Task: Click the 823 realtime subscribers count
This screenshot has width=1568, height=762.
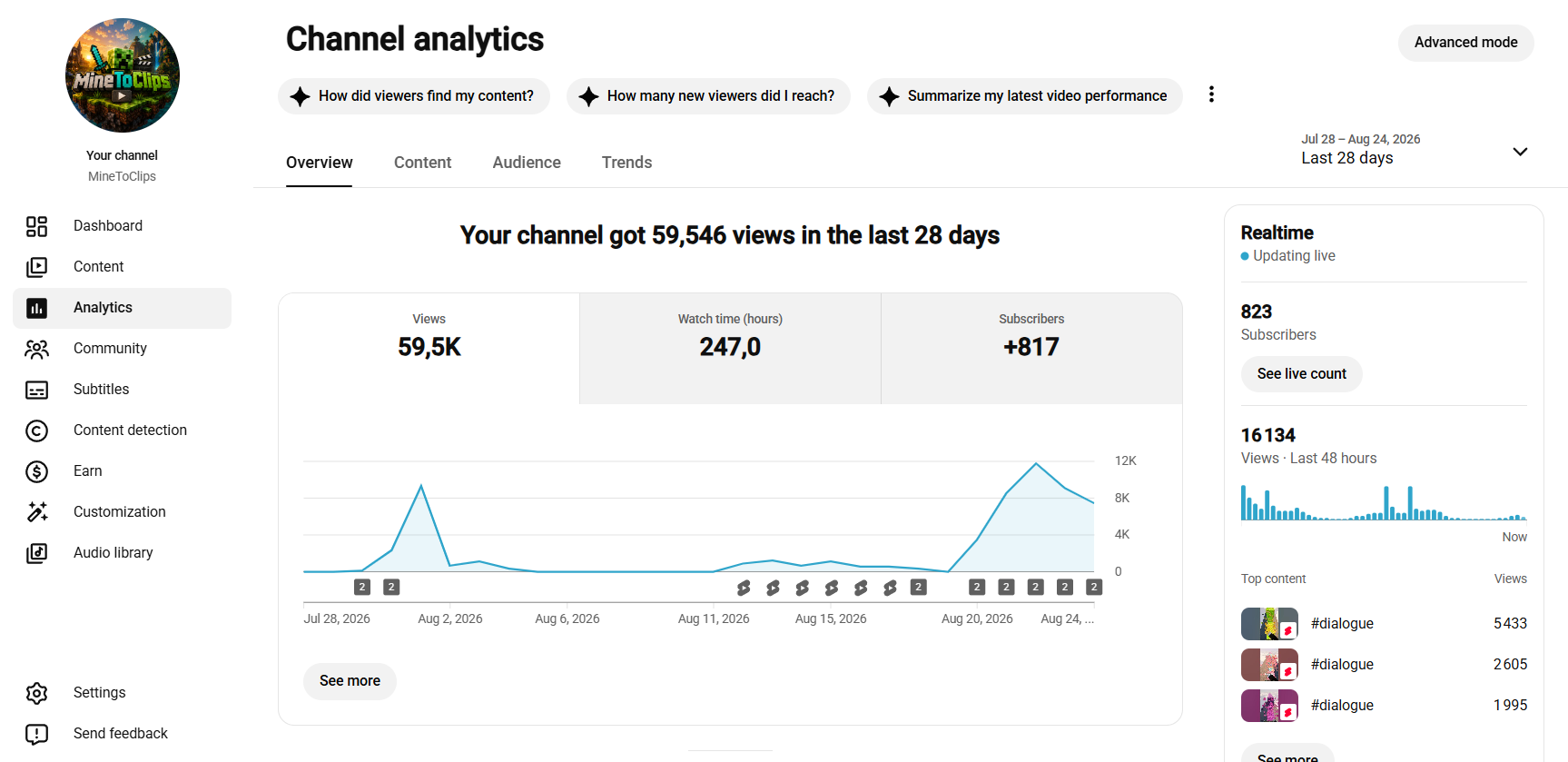Action: point(1257,312)
